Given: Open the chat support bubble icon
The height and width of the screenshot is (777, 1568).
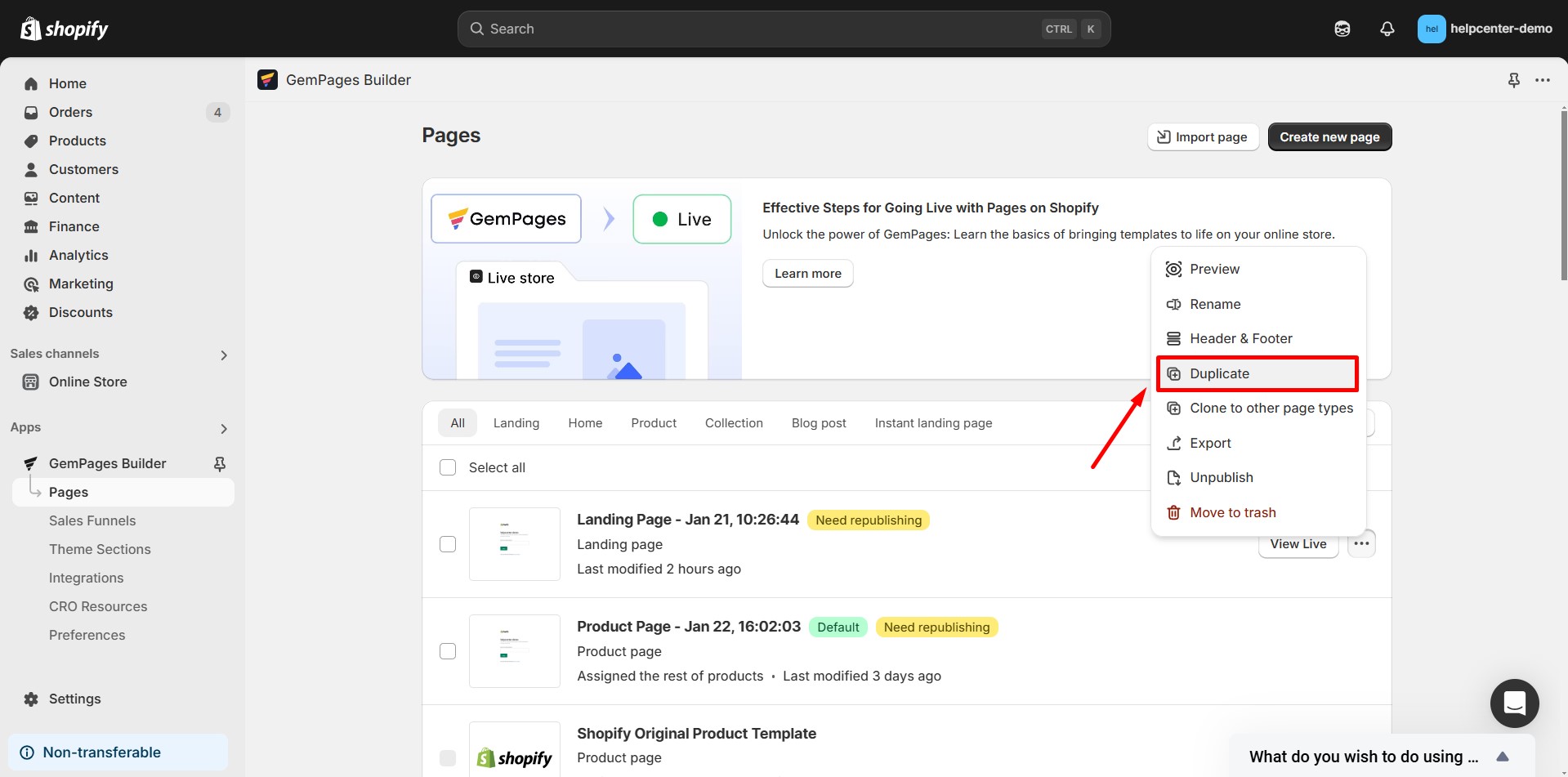Looking at the screenshot, I should [1514, 703].
